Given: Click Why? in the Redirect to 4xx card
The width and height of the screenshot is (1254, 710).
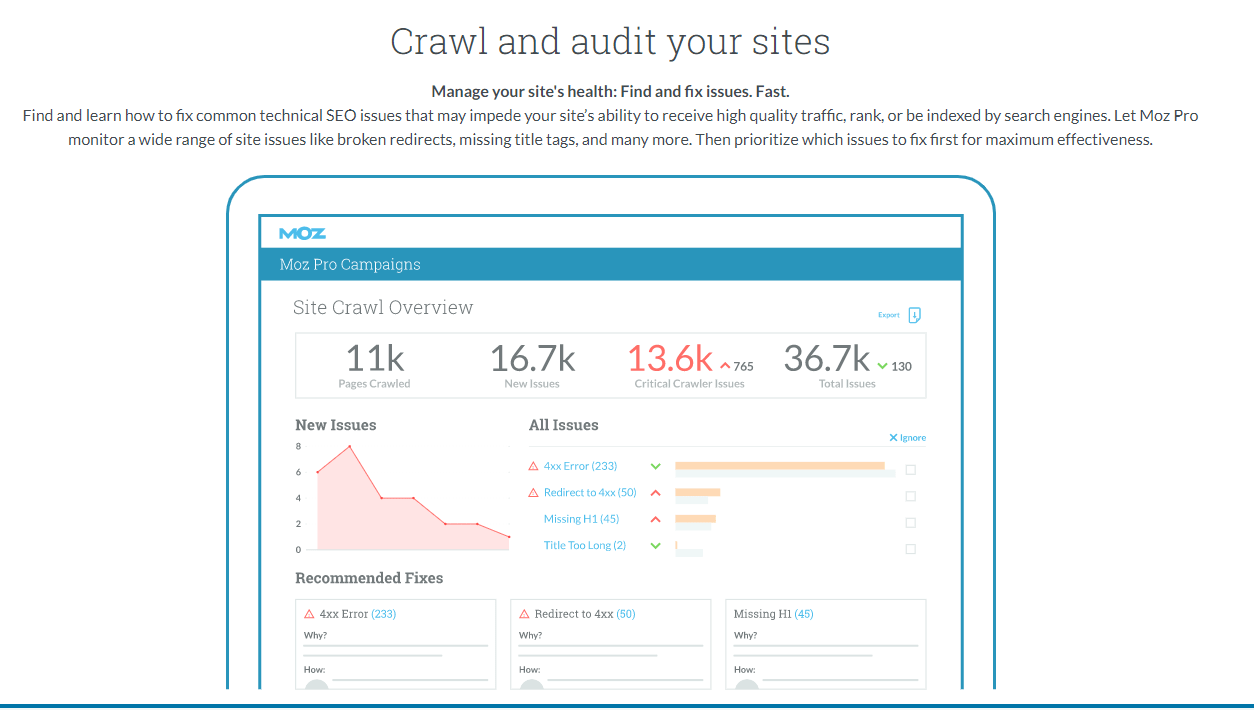Looking at the screenshot, I should [x=530, y=636].
